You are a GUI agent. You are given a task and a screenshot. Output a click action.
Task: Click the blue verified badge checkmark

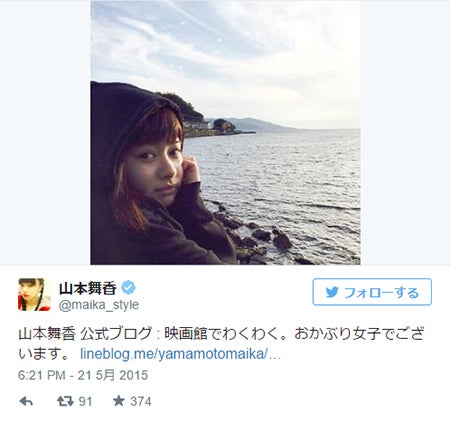click(128, 288)
